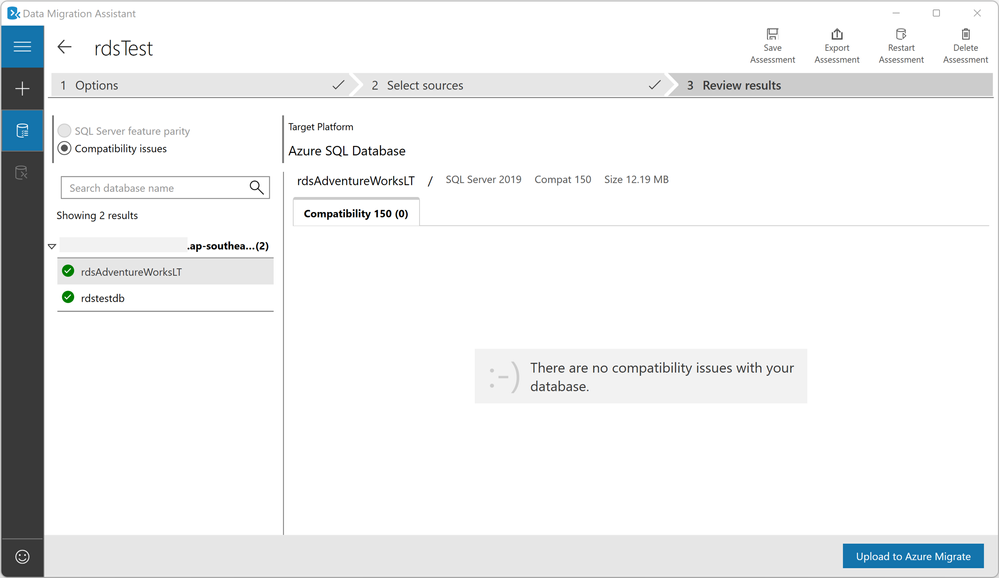Viewport: 999px width, 578px height.
Task: Minimize the Data Migration Assistant window
Action: point(896,13)
